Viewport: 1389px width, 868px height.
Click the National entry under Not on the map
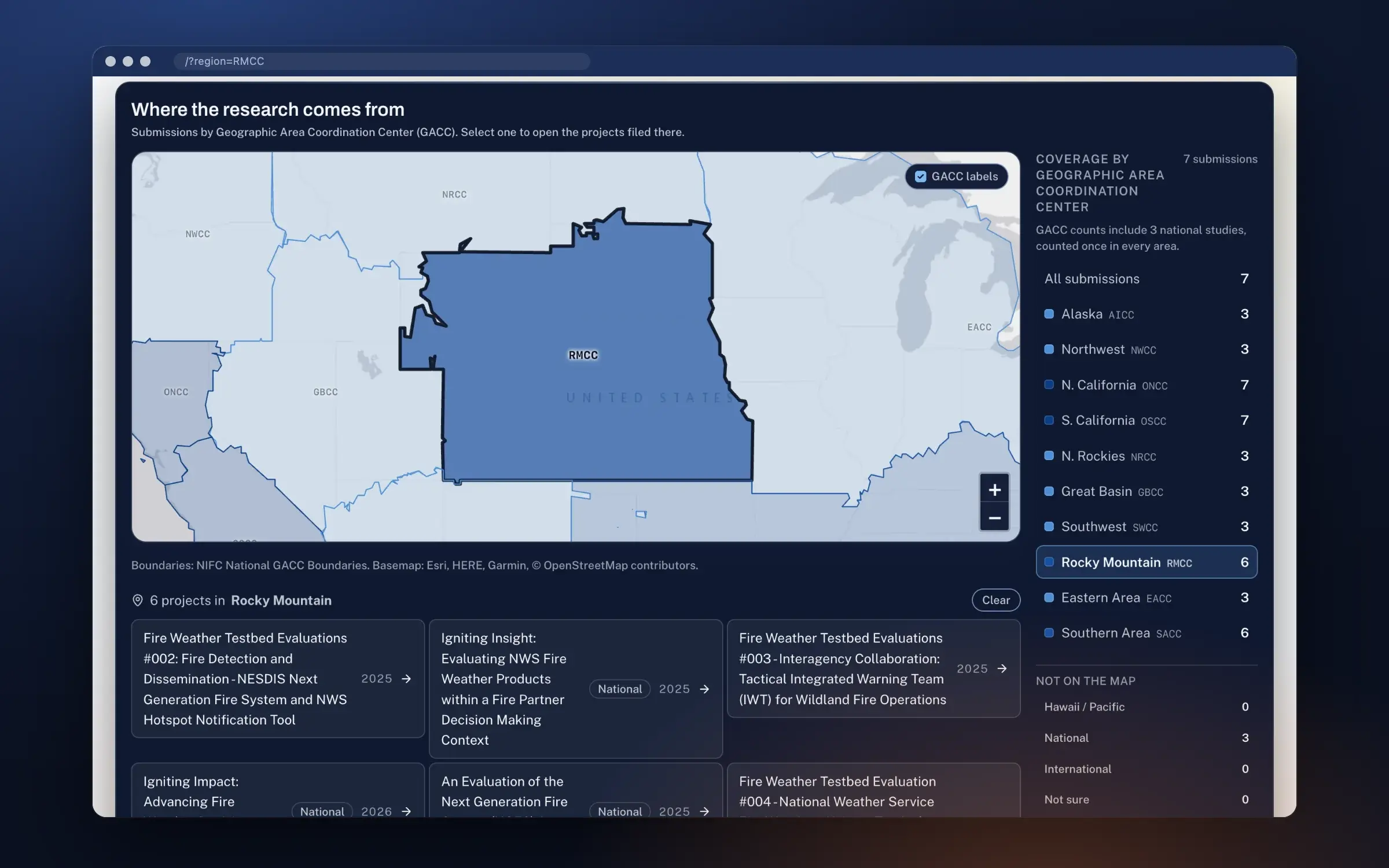click(1146, 738)
